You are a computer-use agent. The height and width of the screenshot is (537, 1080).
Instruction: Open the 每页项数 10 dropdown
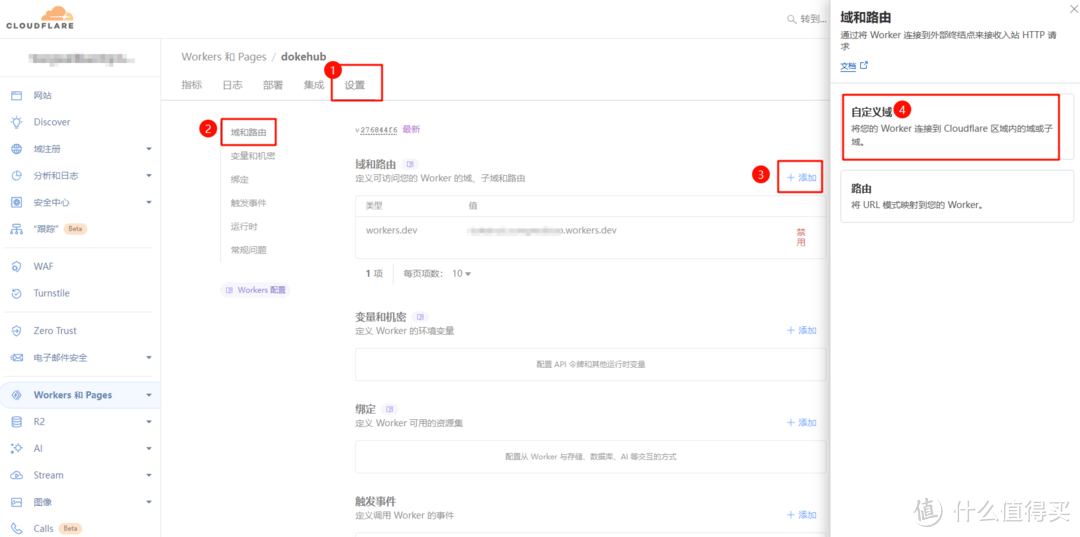pyautogui.click(x=461, y=273)
